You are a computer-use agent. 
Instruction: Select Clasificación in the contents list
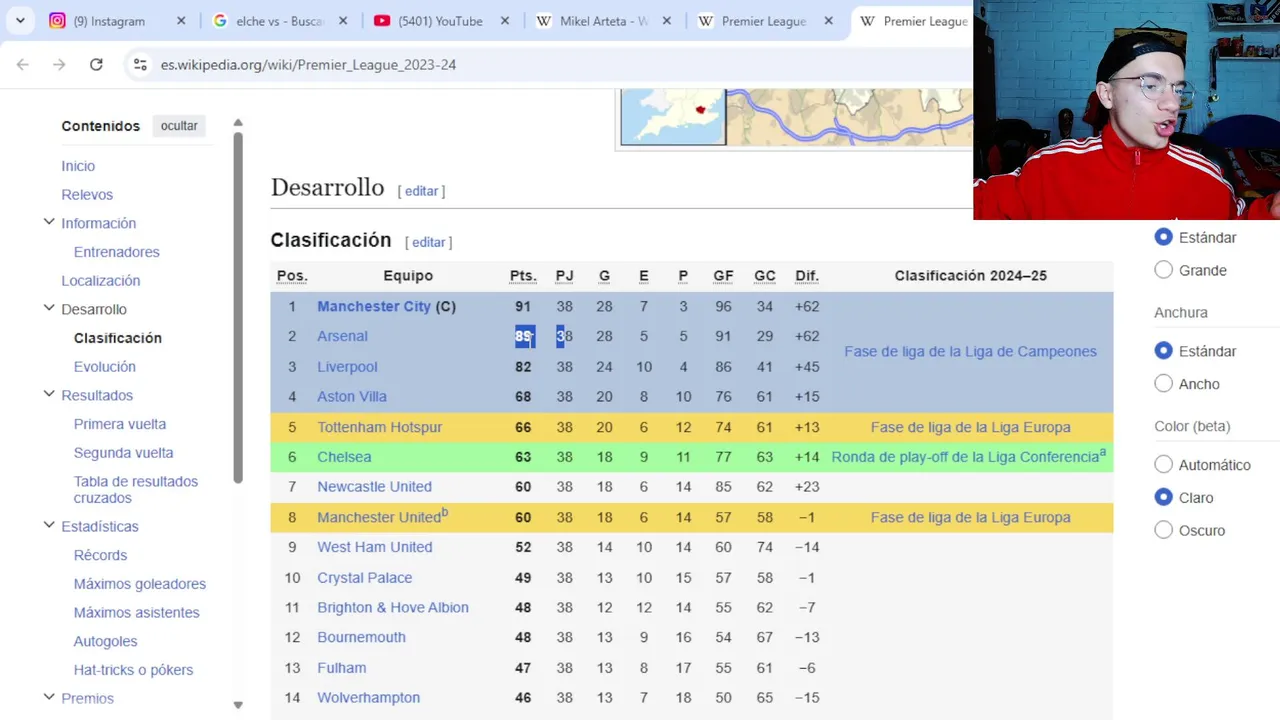coord(118,338)
